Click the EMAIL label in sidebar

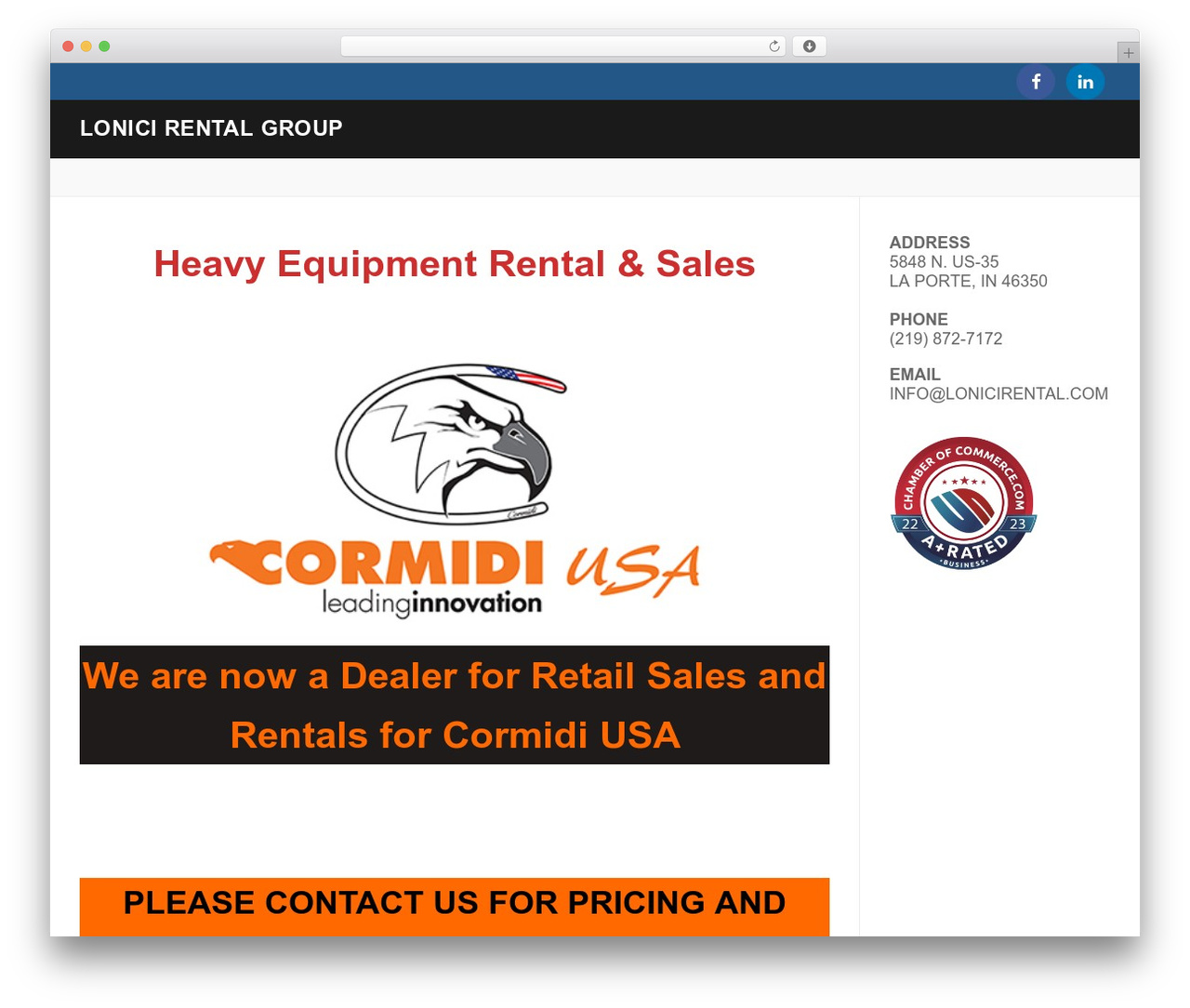coord(915,375)
